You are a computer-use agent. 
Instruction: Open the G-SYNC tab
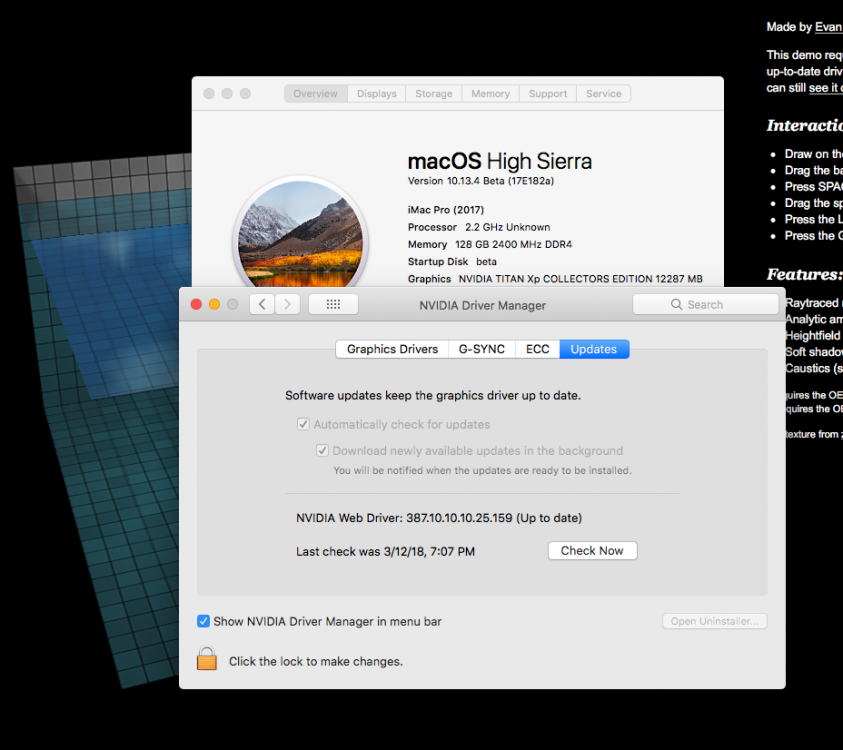(482, 349)
